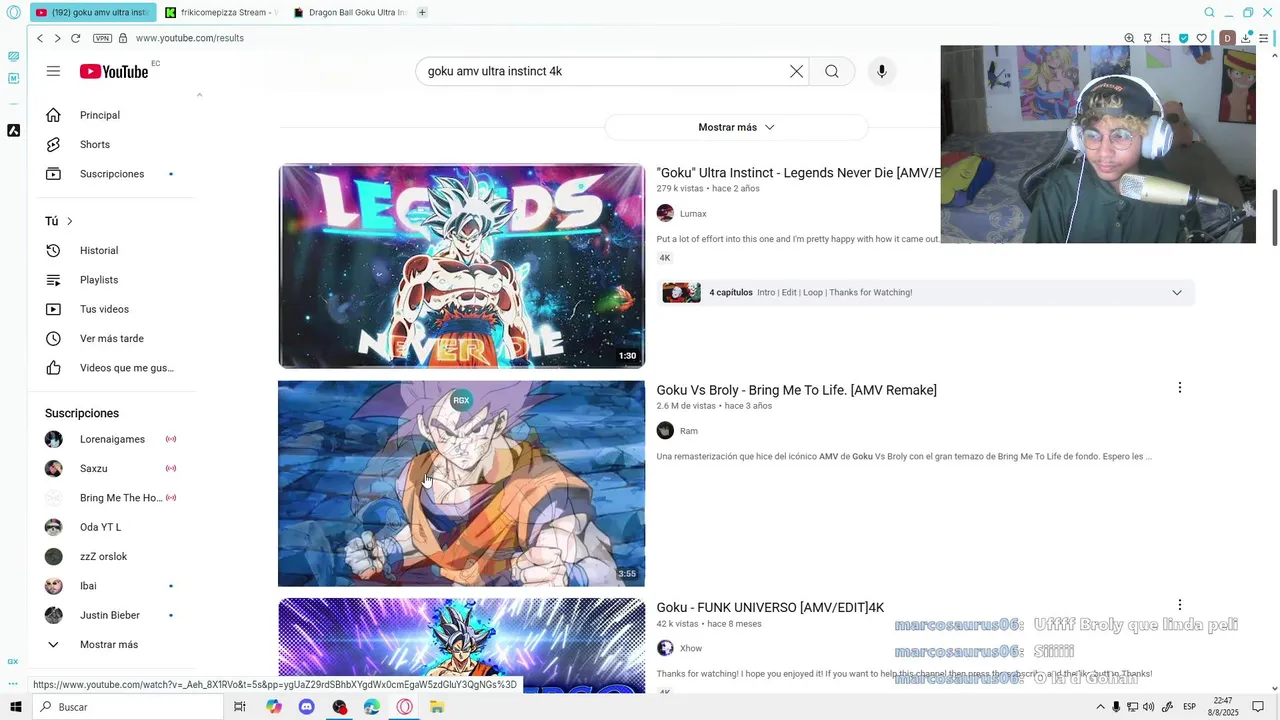Open Windows Start menu
This screenshot has height=720, width=1280.
coord(15,707)
